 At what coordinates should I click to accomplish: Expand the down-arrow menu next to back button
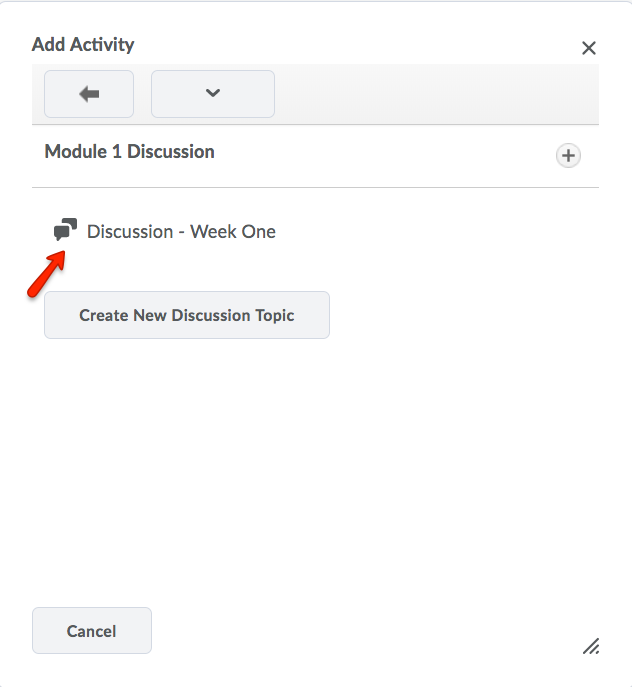212,94
